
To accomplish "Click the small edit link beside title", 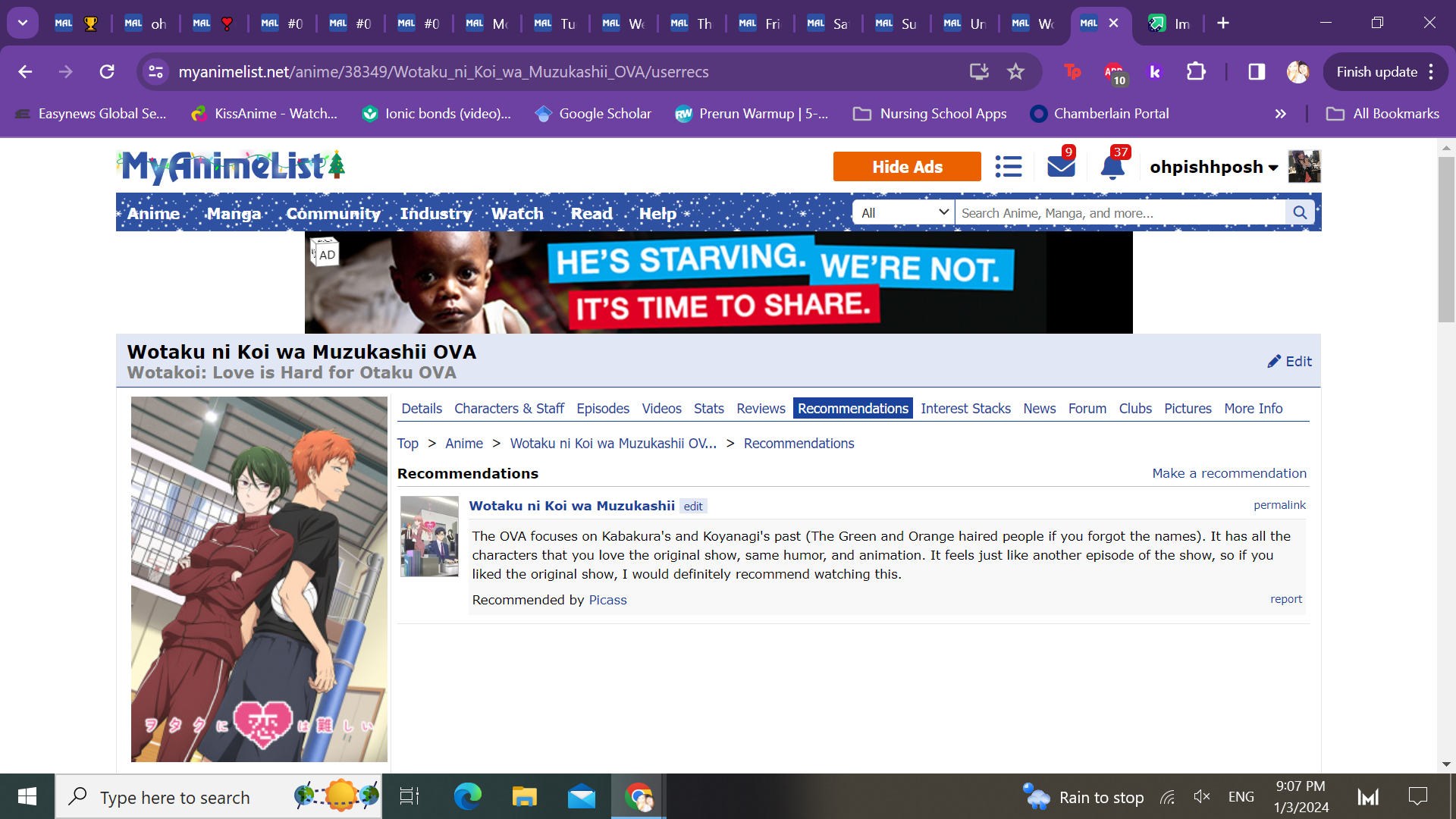I will [x=693, y=507].
